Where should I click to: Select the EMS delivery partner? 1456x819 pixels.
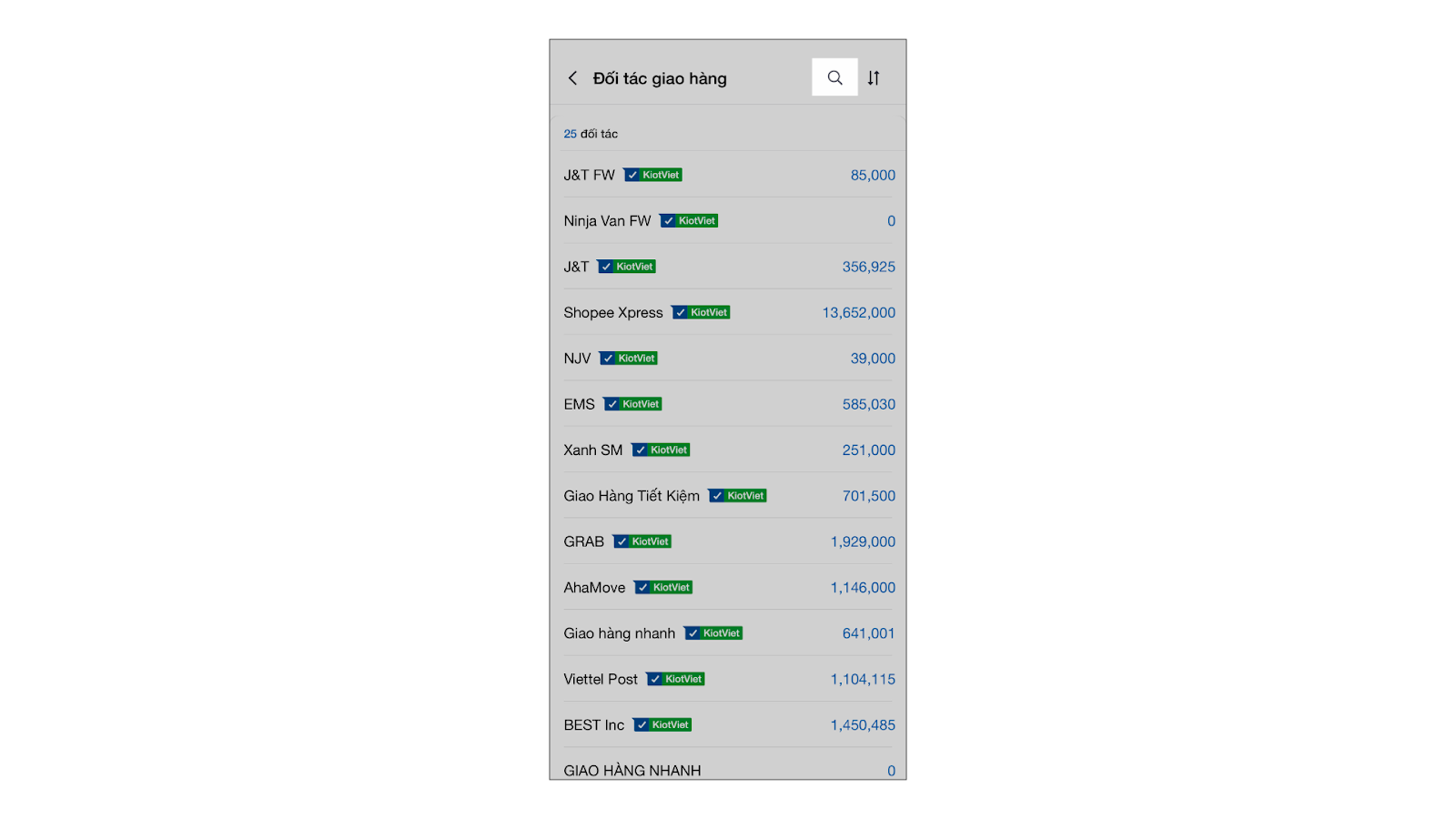pos(579,404)
